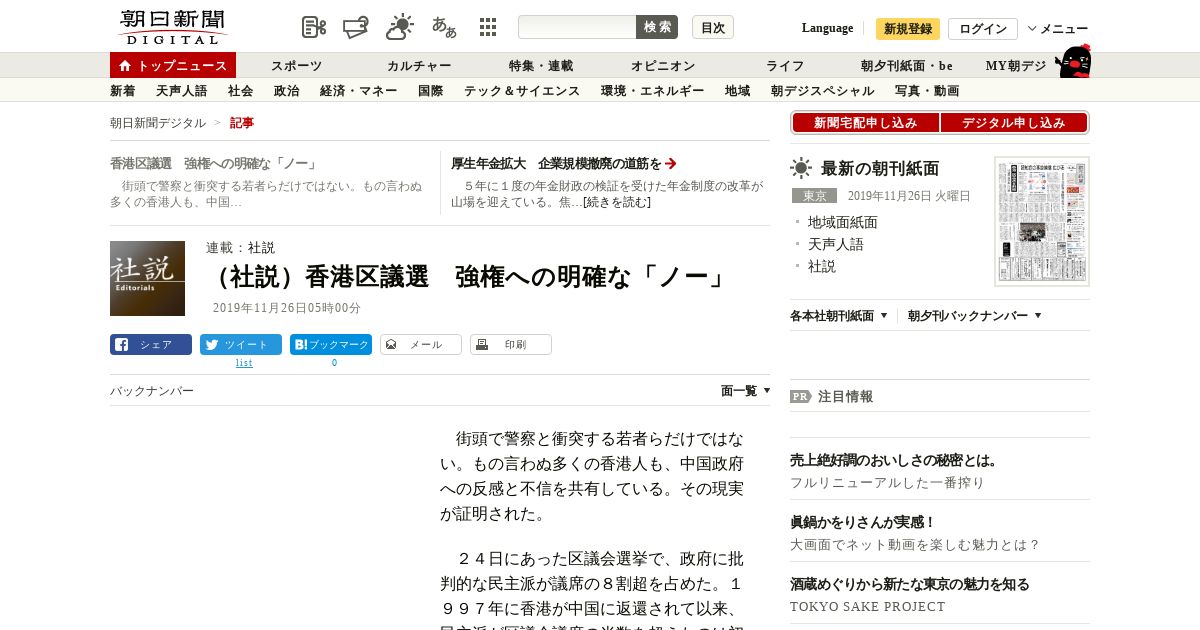Open the breaking news megaphone icon
Viewport: 1200px width, 630px height.
(356, 27)
